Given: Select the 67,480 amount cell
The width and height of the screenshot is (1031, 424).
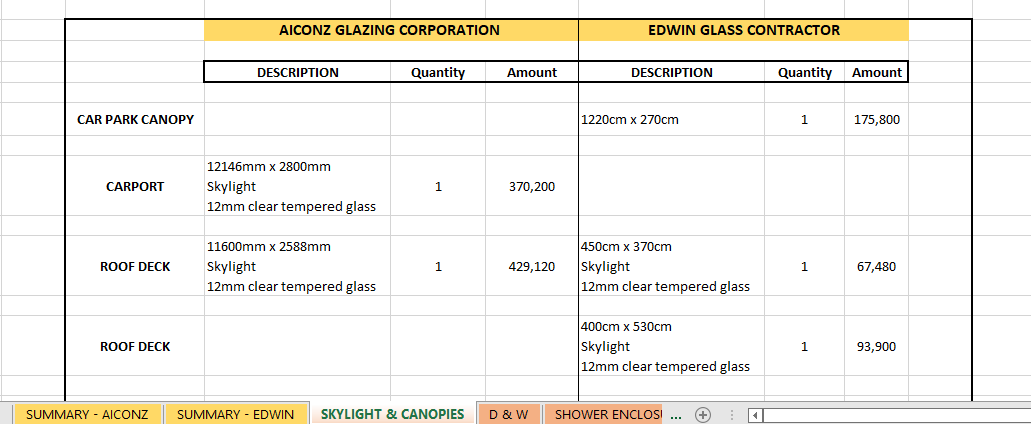Looking at the screenshot, I should 877,266.
